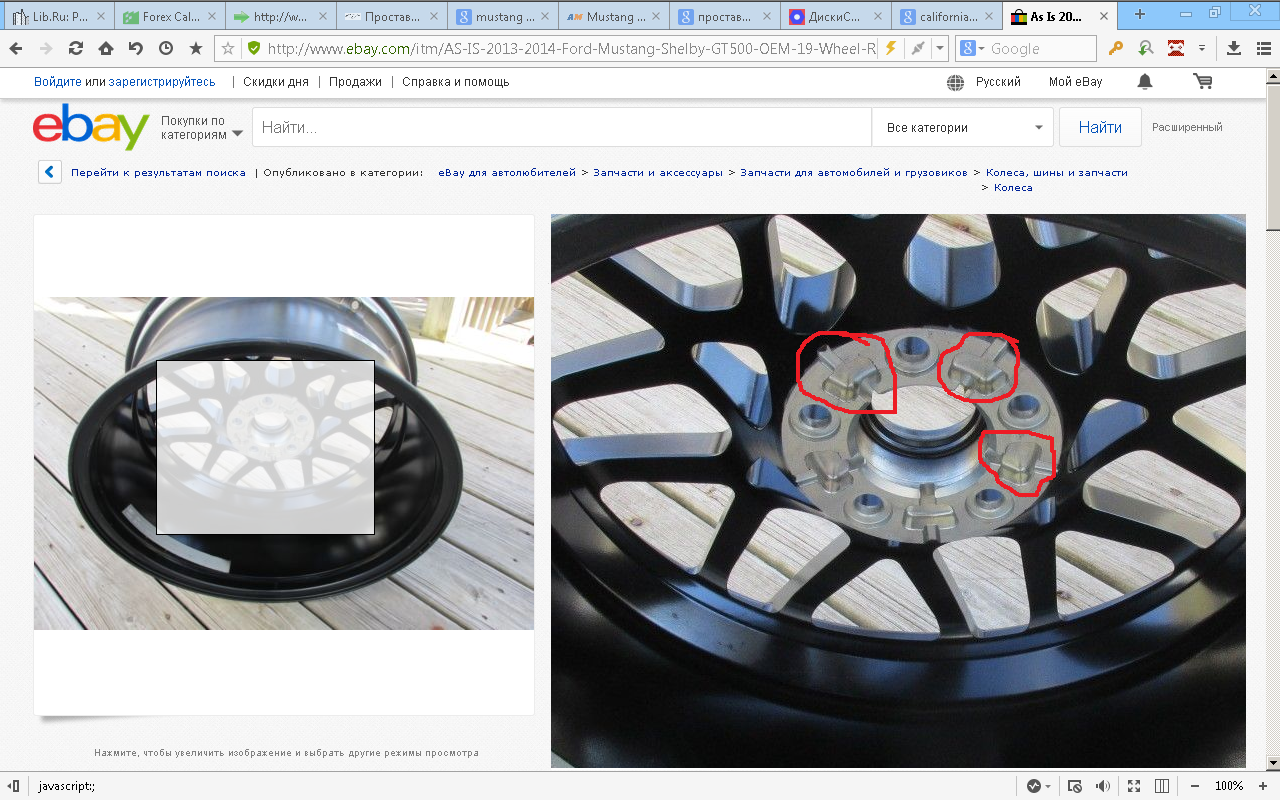Click the wheel product thumbnail image

point(284,463)
